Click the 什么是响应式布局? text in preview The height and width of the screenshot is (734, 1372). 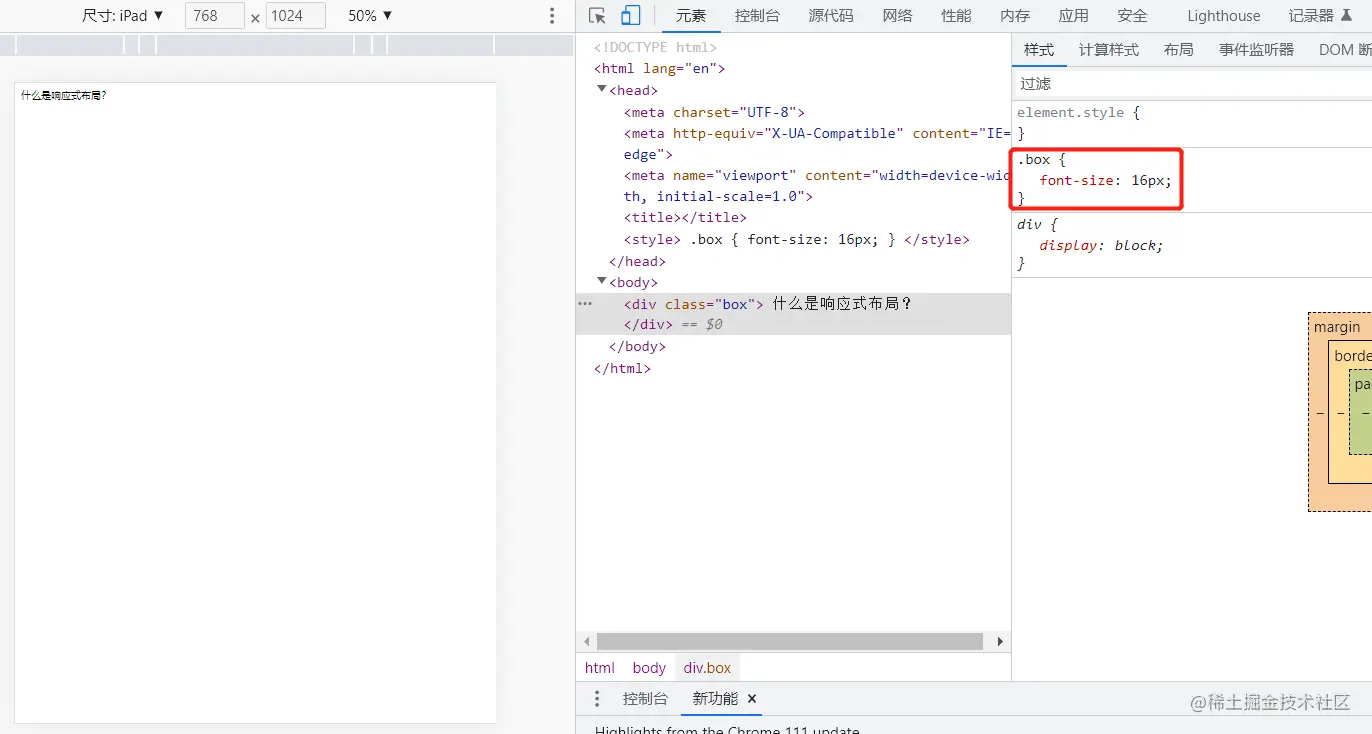tap(63, 96)
